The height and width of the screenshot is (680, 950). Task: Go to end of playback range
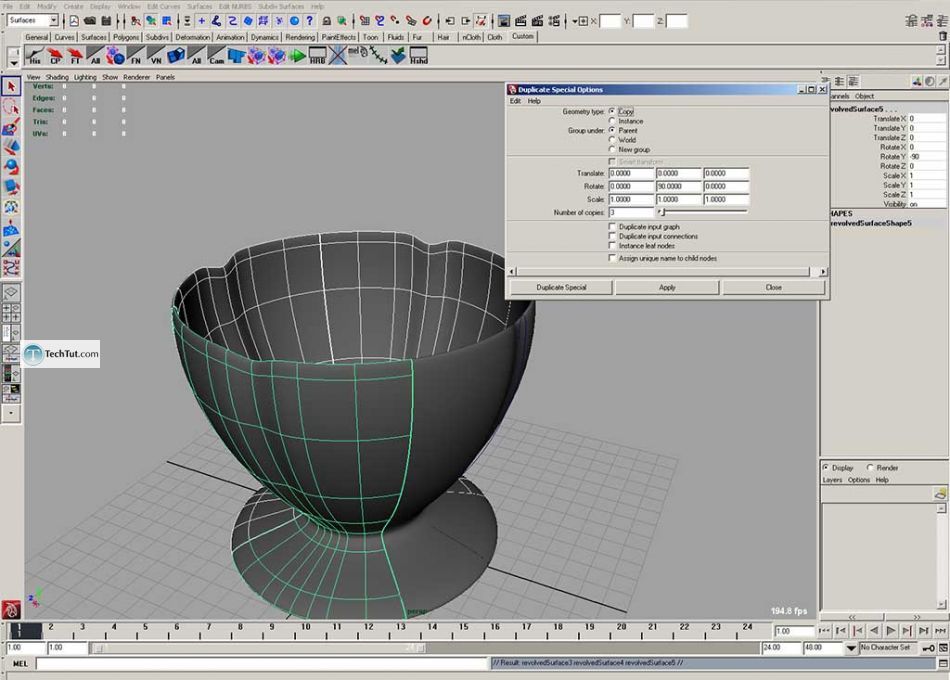click(940, 631)
